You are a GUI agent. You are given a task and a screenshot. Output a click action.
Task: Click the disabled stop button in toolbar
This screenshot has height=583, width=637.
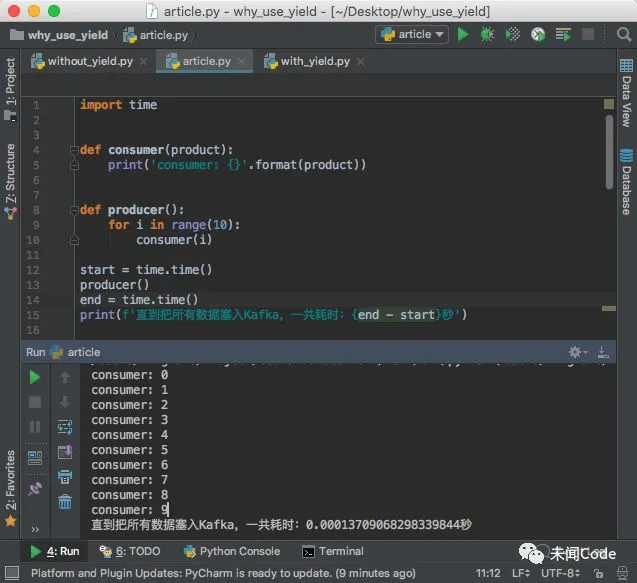587,35
